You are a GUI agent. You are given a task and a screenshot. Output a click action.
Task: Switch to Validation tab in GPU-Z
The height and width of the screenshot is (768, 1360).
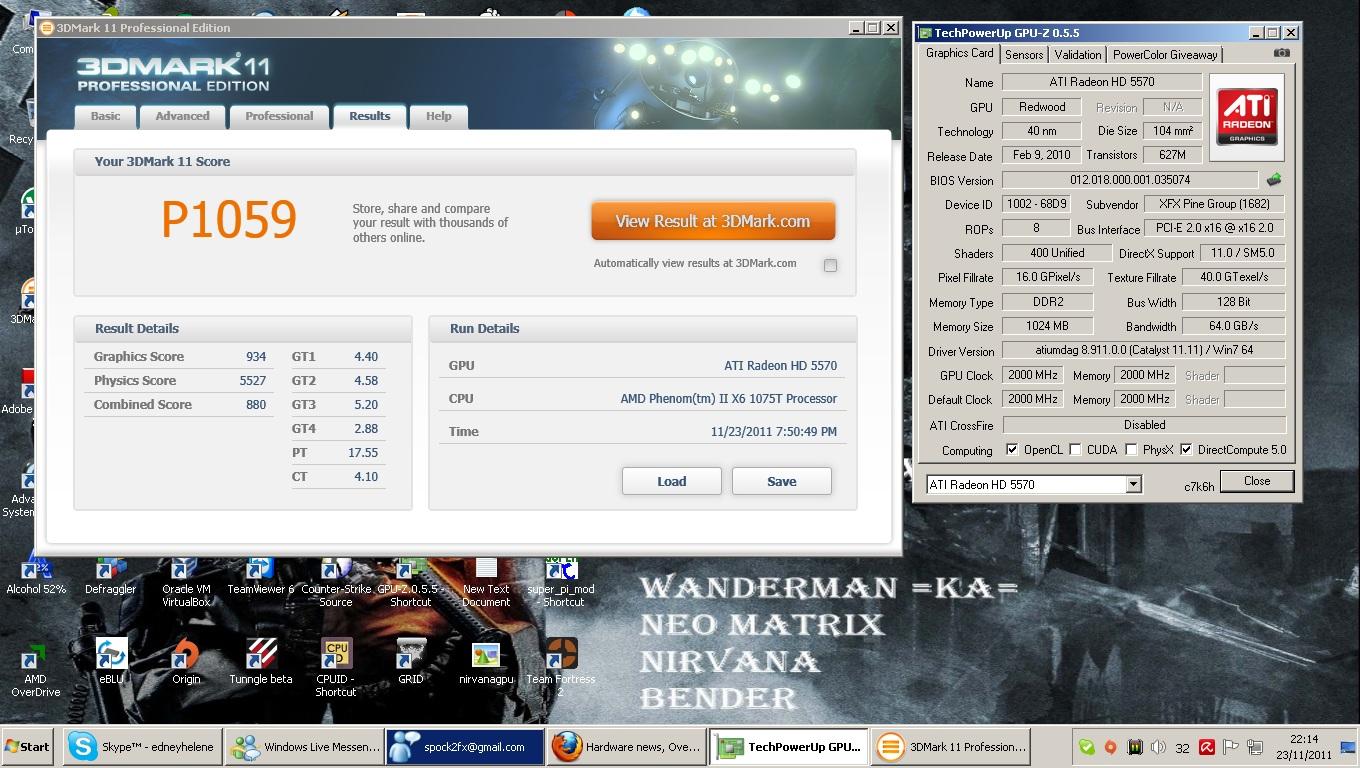[x=1077, y=55]
